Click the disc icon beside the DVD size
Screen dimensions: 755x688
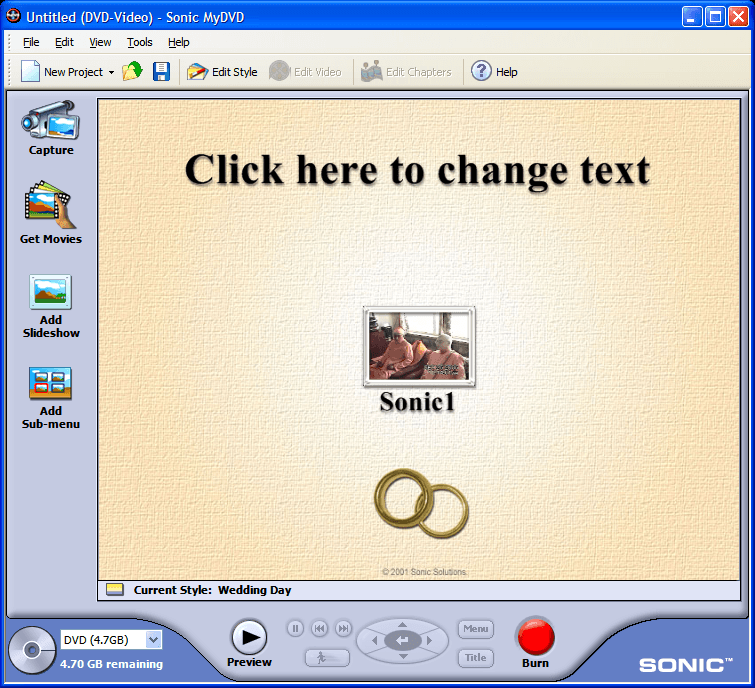tap(32, 650)
